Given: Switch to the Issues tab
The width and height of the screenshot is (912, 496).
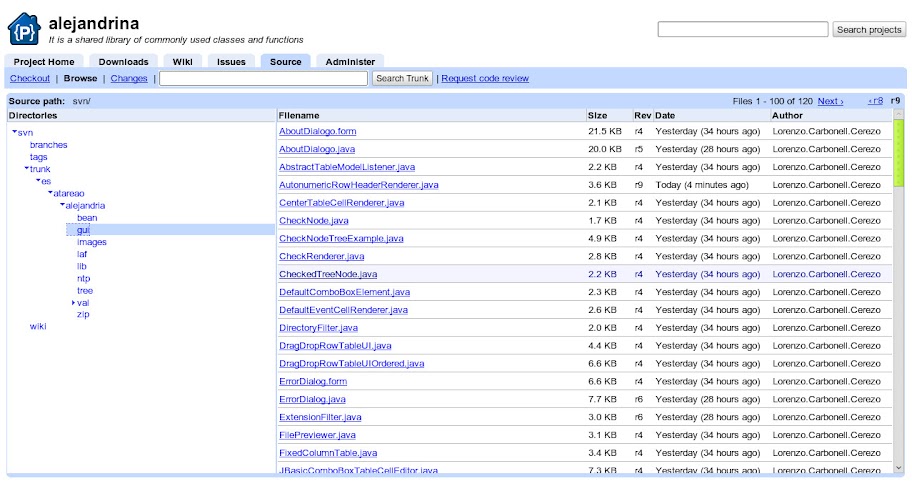Looking at the screenshot, I should 231,62.
